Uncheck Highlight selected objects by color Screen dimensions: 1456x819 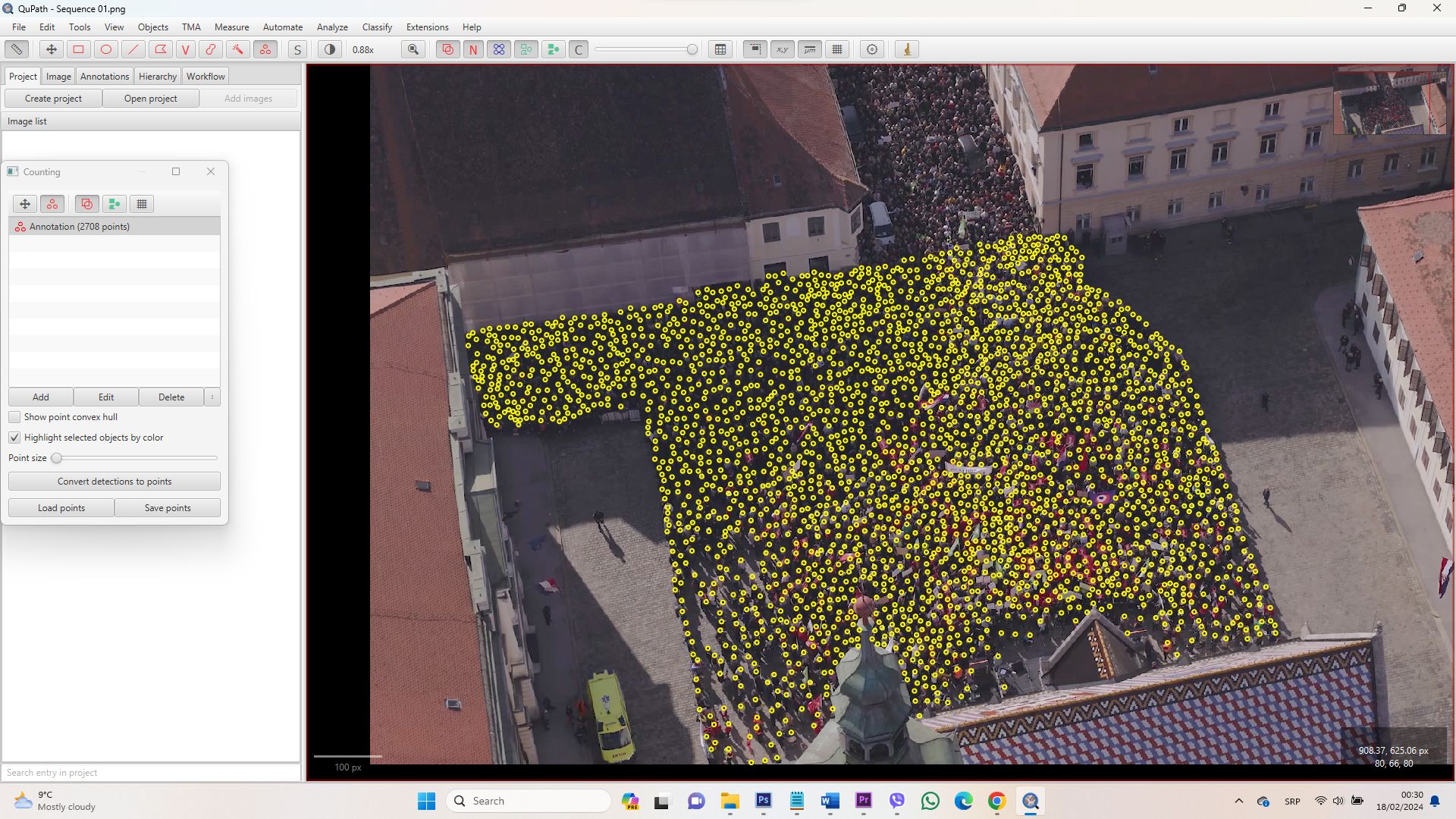click(14, 438)
